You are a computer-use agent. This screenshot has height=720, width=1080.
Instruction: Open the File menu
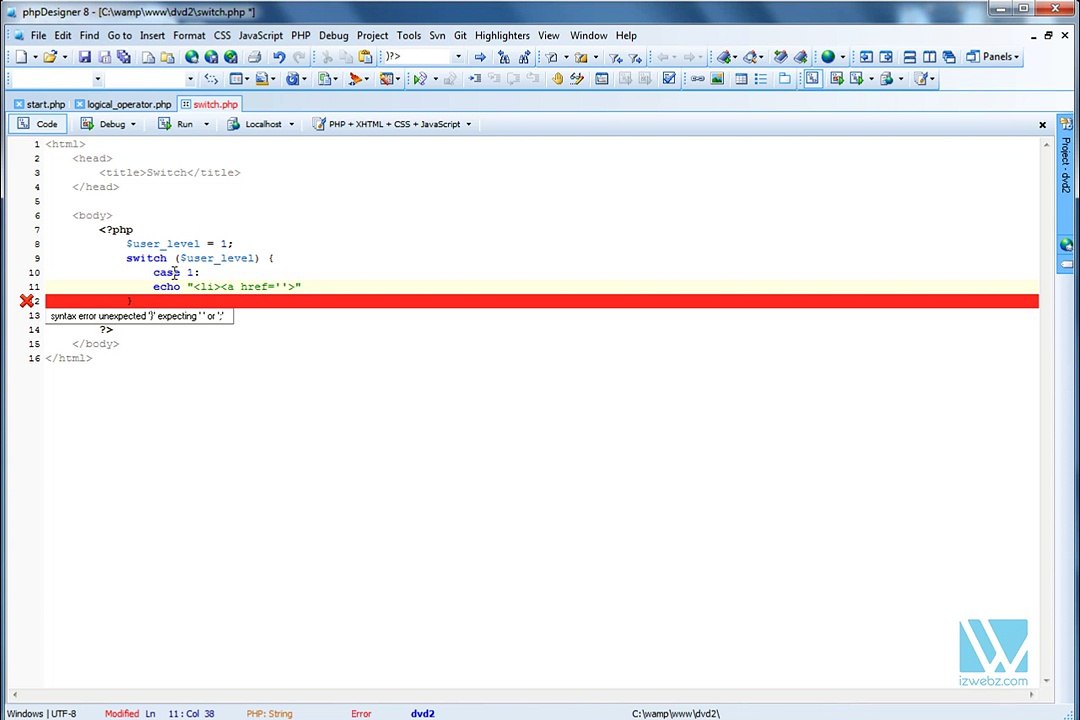click(39, 35)
